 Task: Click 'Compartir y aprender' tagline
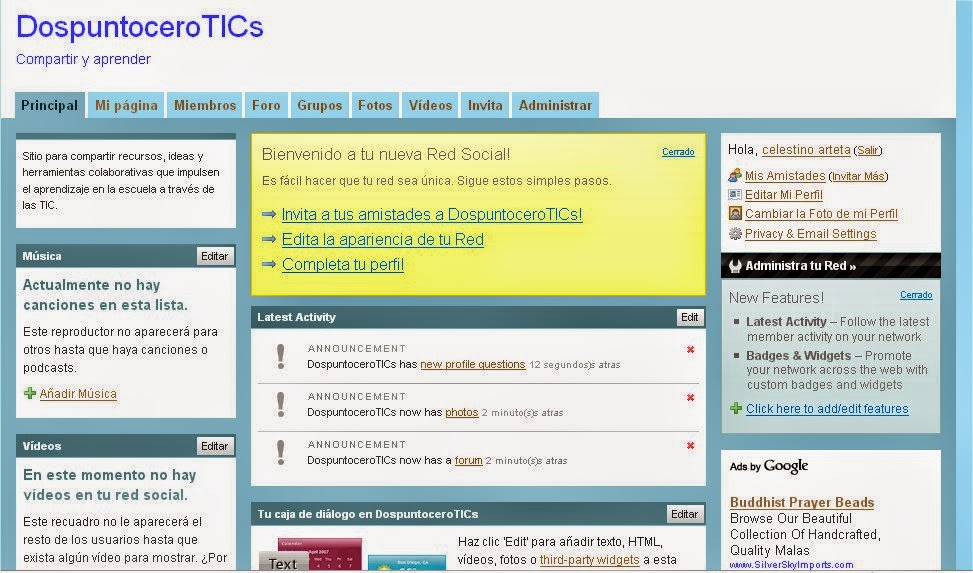coord(83,59)
